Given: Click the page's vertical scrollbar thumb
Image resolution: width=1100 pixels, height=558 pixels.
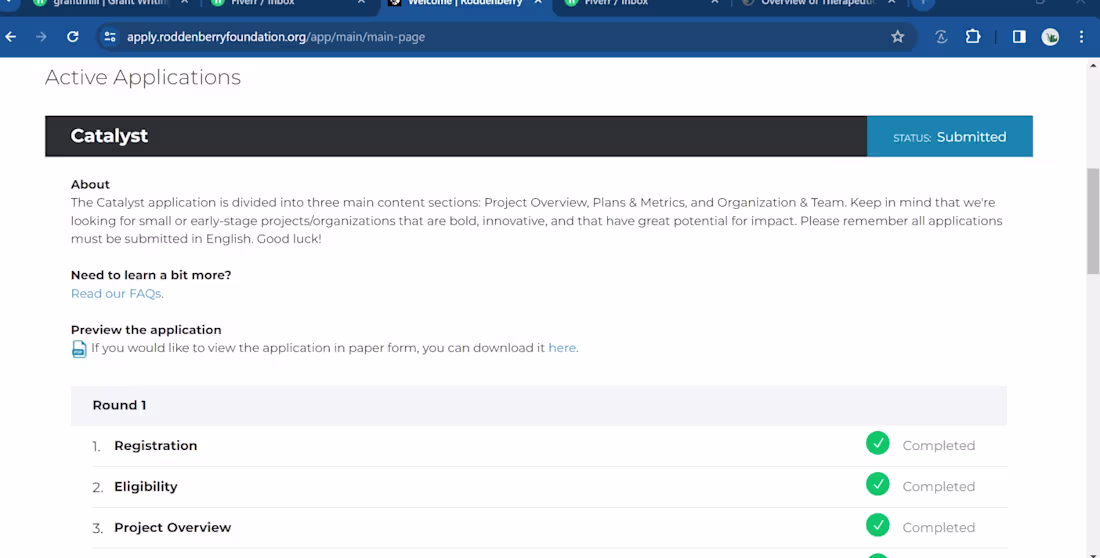Looking at the screenshot, I should (x=1093, y=221).
